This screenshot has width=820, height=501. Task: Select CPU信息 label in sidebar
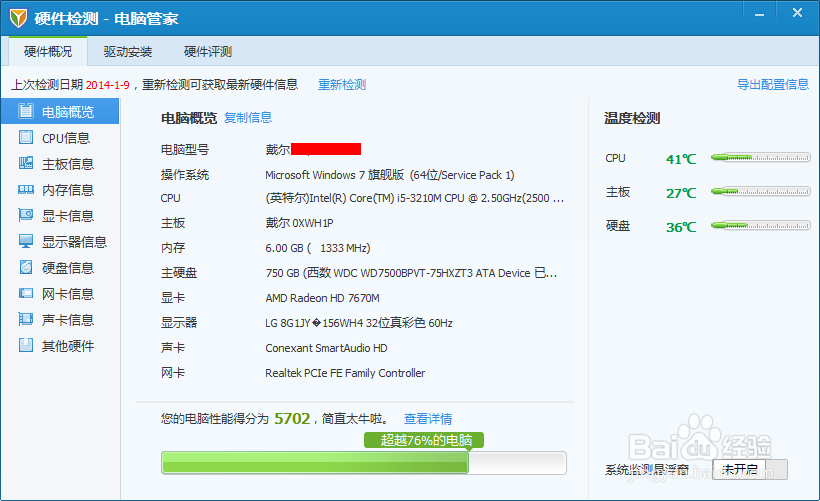pyautogui.click(x=66, y=138)
